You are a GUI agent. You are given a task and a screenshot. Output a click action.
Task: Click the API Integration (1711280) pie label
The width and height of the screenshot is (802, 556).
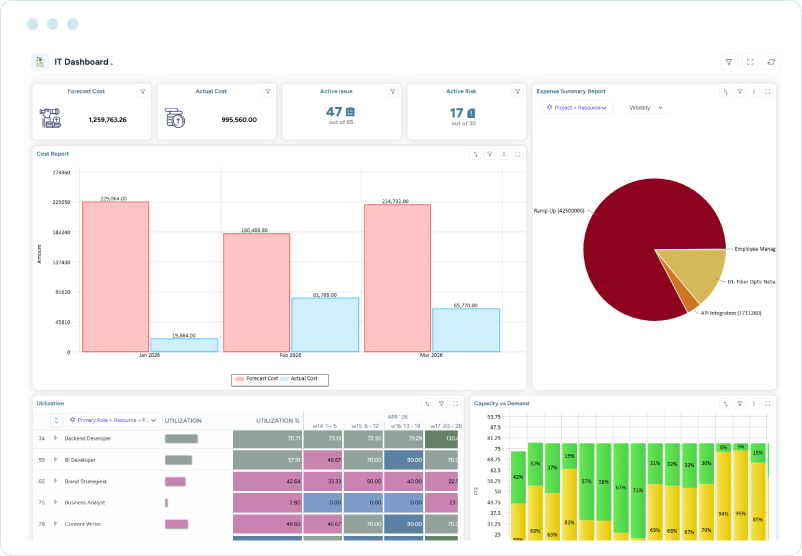pos(731,313)
